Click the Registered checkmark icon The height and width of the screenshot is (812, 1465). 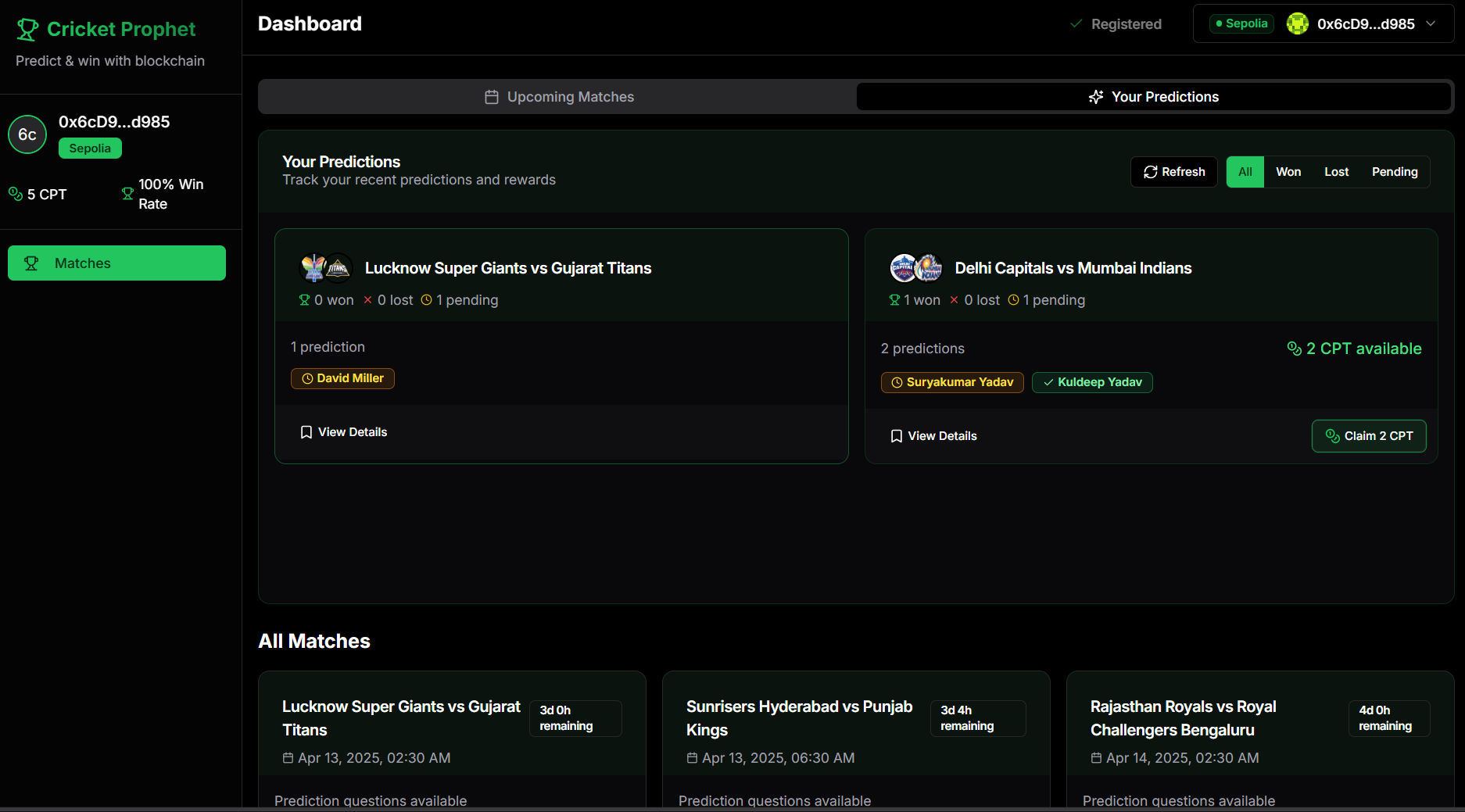coord(1076,24)
